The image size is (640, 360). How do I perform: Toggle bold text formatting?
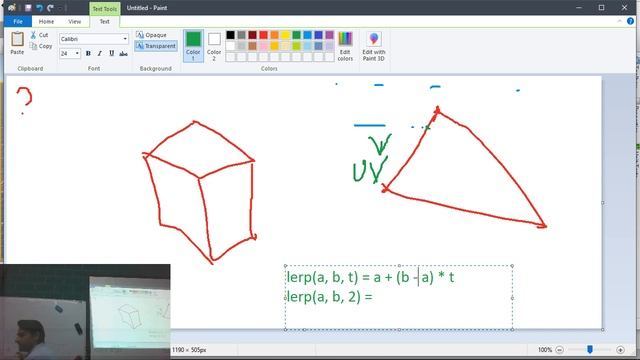click(88, 53)
